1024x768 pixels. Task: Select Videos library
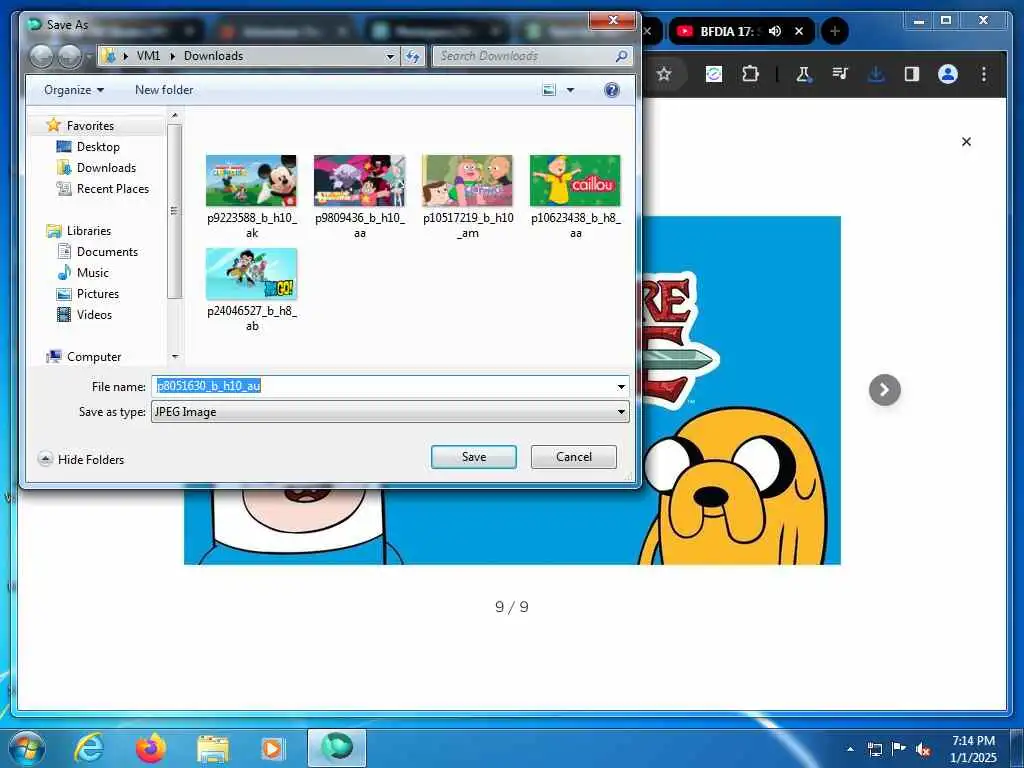pyautogui.click(x=94, y=314)
